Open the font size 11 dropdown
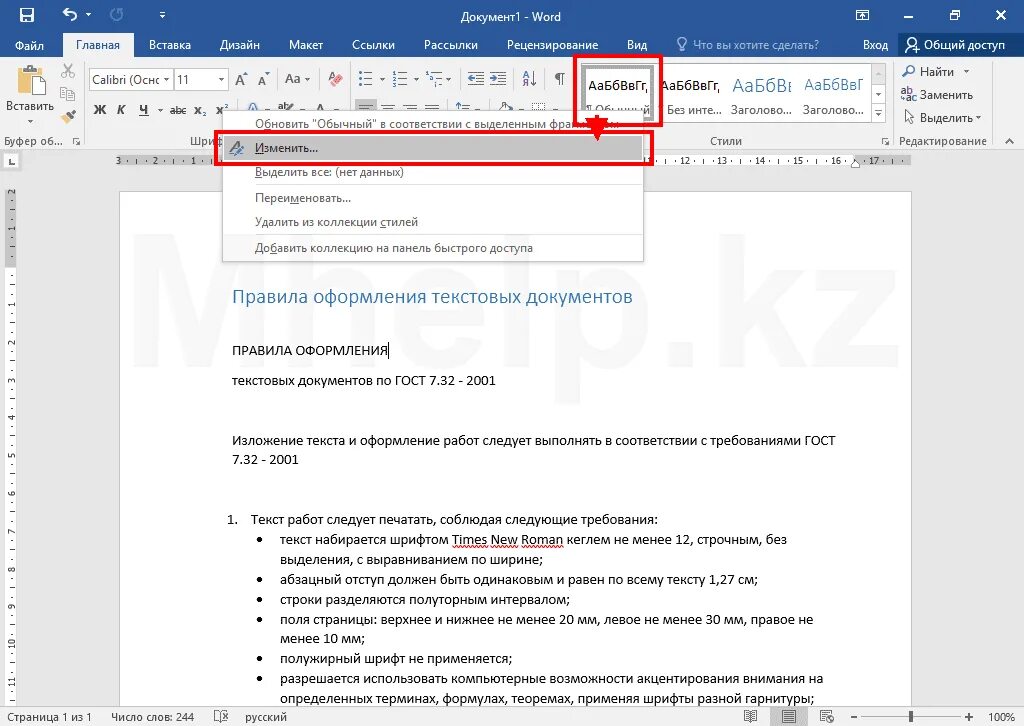Screen dimensions: 1024x726 pos(221,80)
